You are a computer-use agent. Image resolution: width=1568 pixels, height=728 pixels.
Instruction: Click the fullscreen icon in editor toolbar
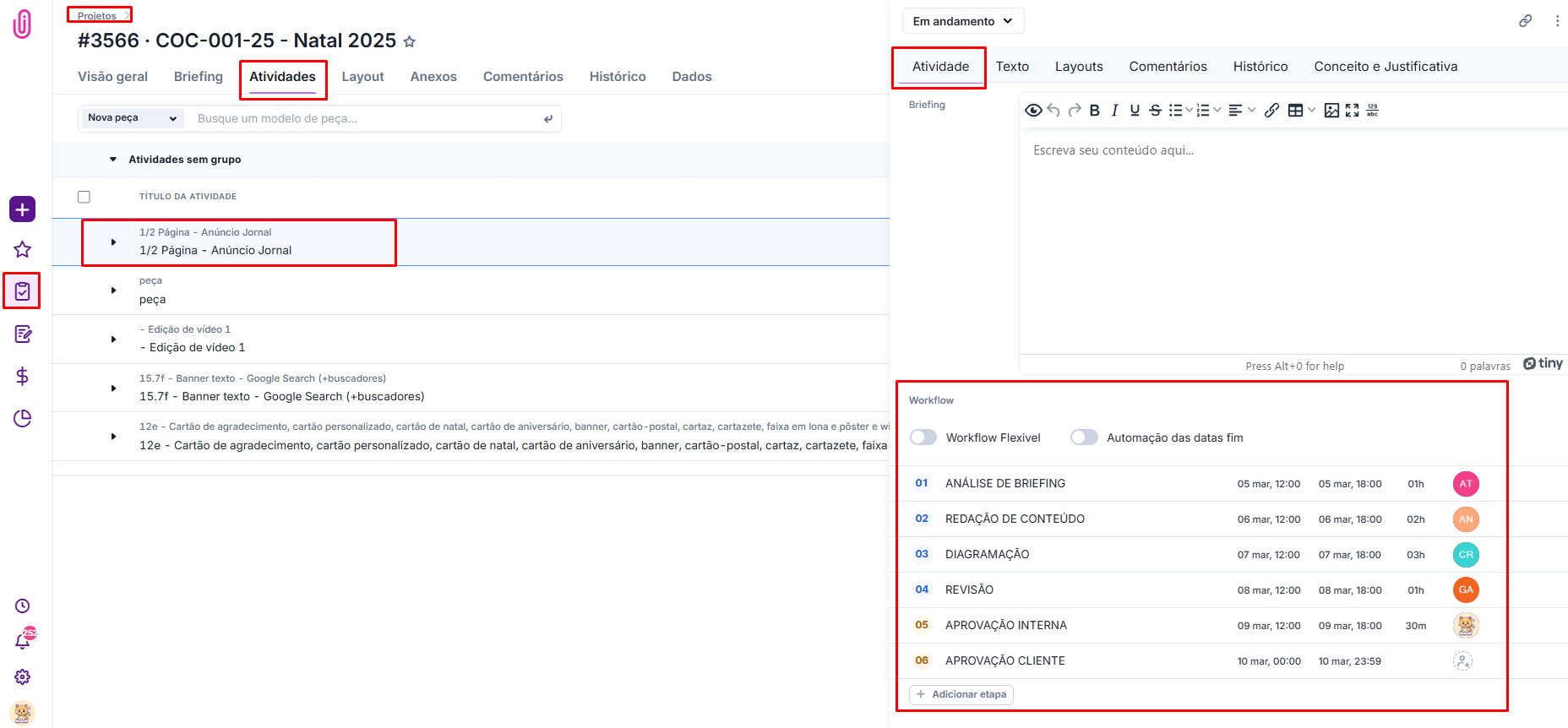1352,111
